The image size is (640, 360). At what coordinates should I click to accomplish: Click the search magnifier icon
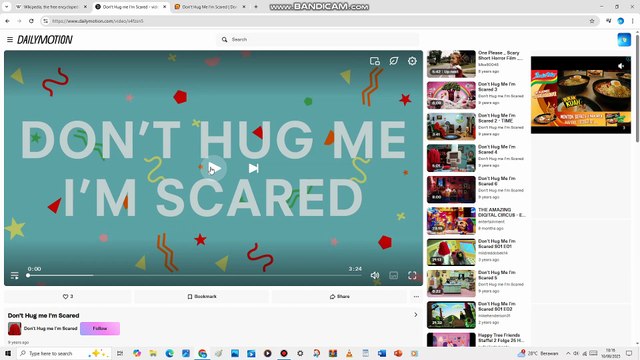pyautogui.click(x=224, y=40)
